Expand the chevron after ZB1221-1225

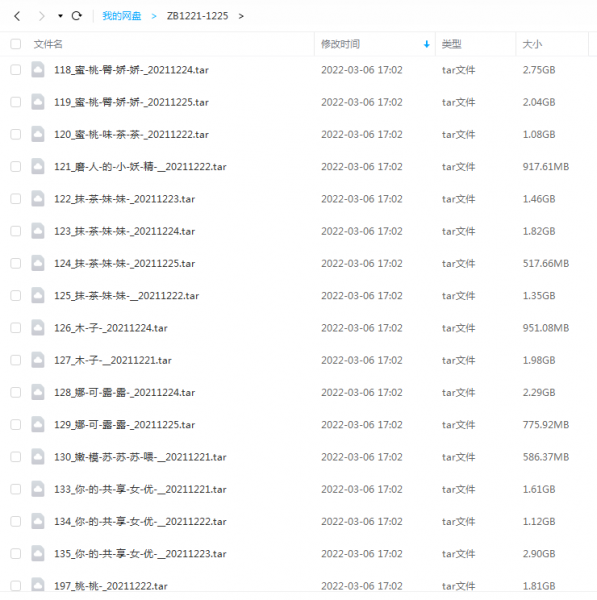point(241,16)
